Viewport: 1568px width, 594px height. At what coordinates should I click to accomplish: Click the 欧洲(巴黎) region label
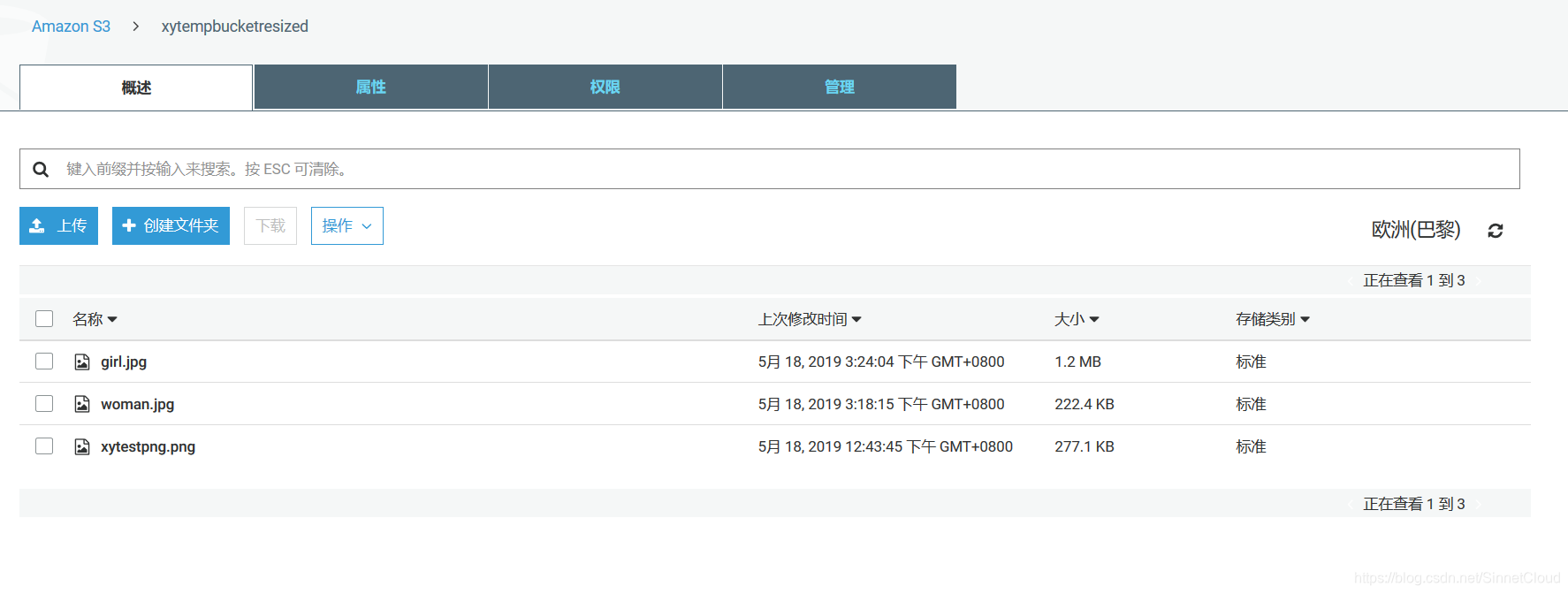point(1416,230)
